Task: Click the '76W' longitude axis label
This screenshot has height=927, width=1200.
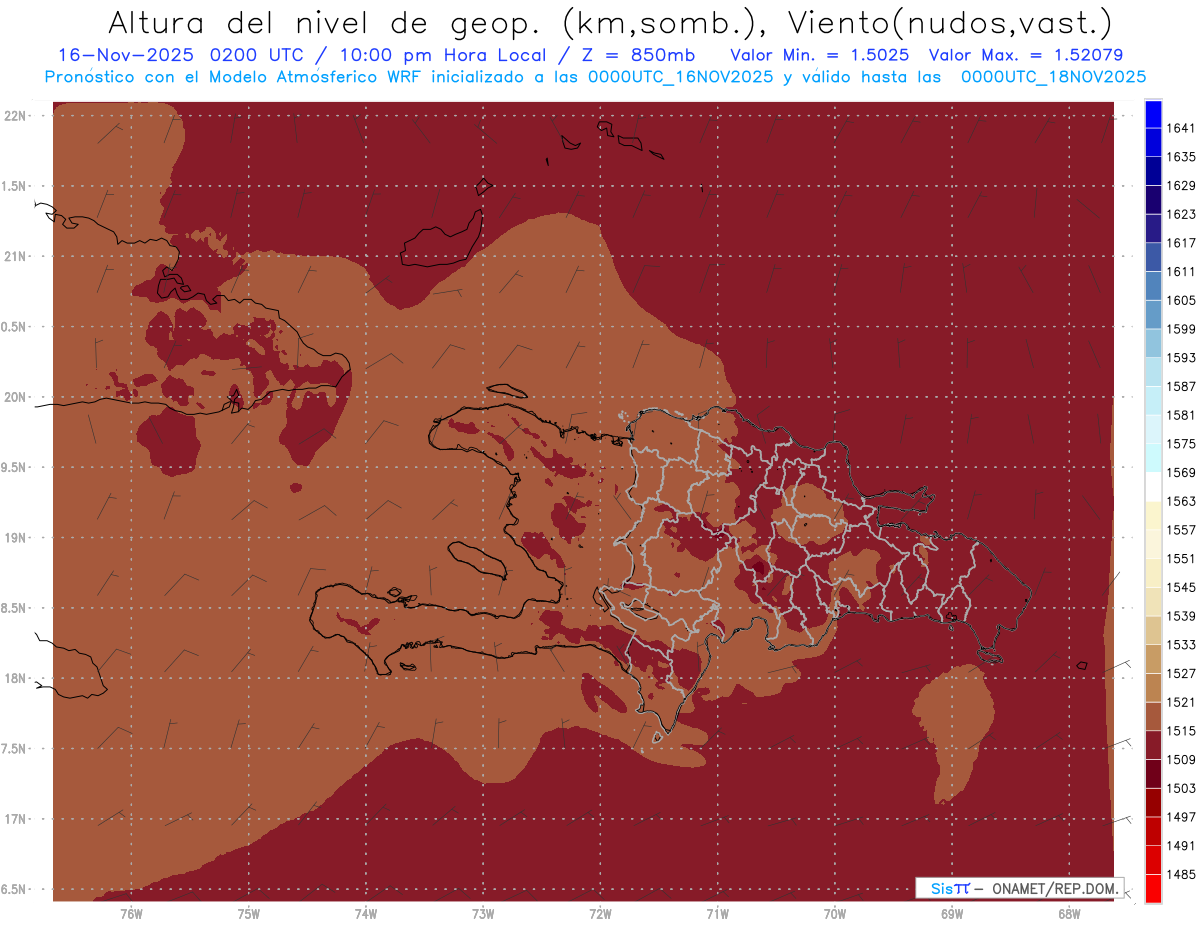Action: click(131, 914)
